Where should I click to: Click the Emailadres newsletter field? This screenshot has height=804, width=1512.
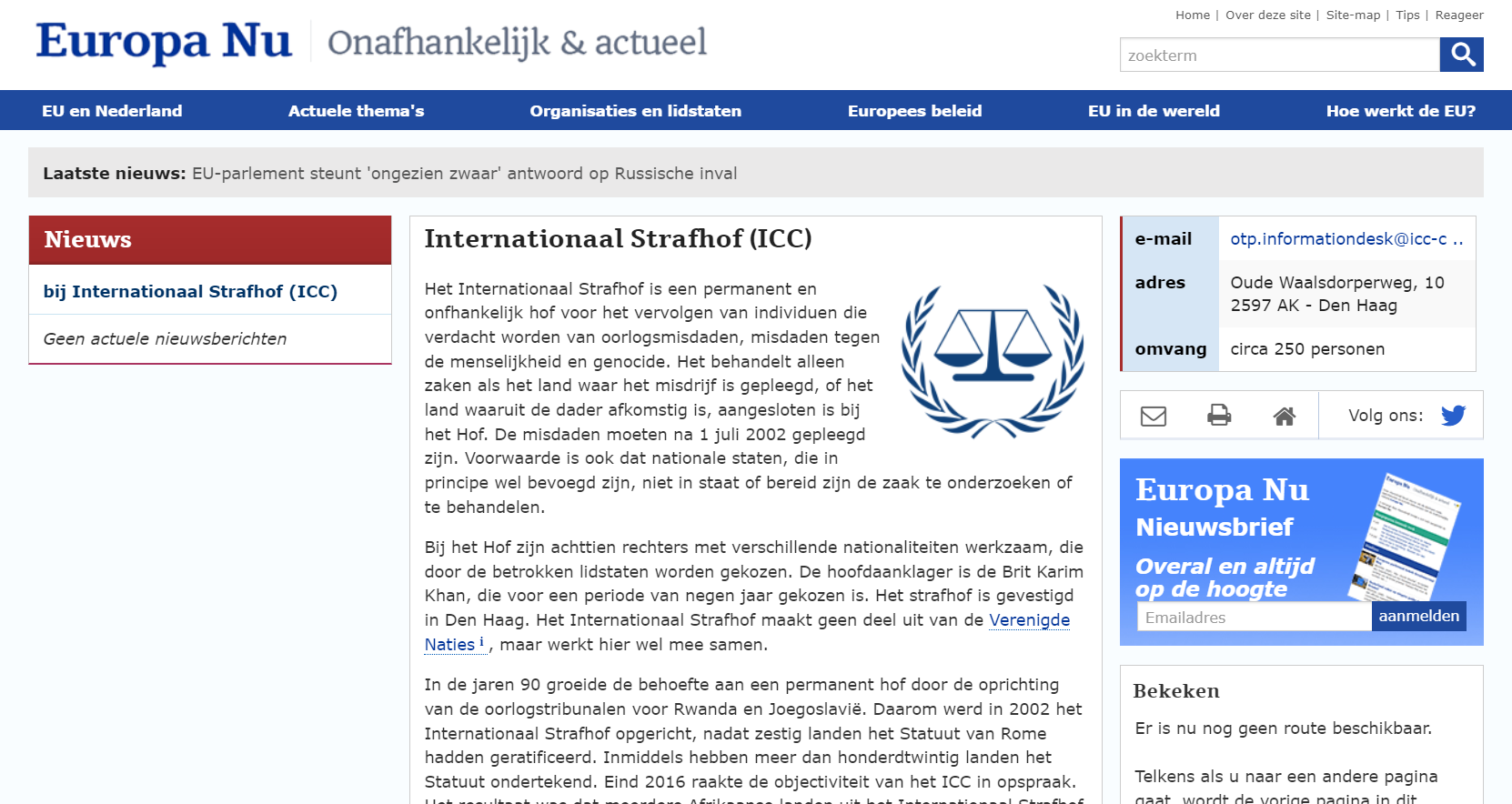coord(1255,617)
